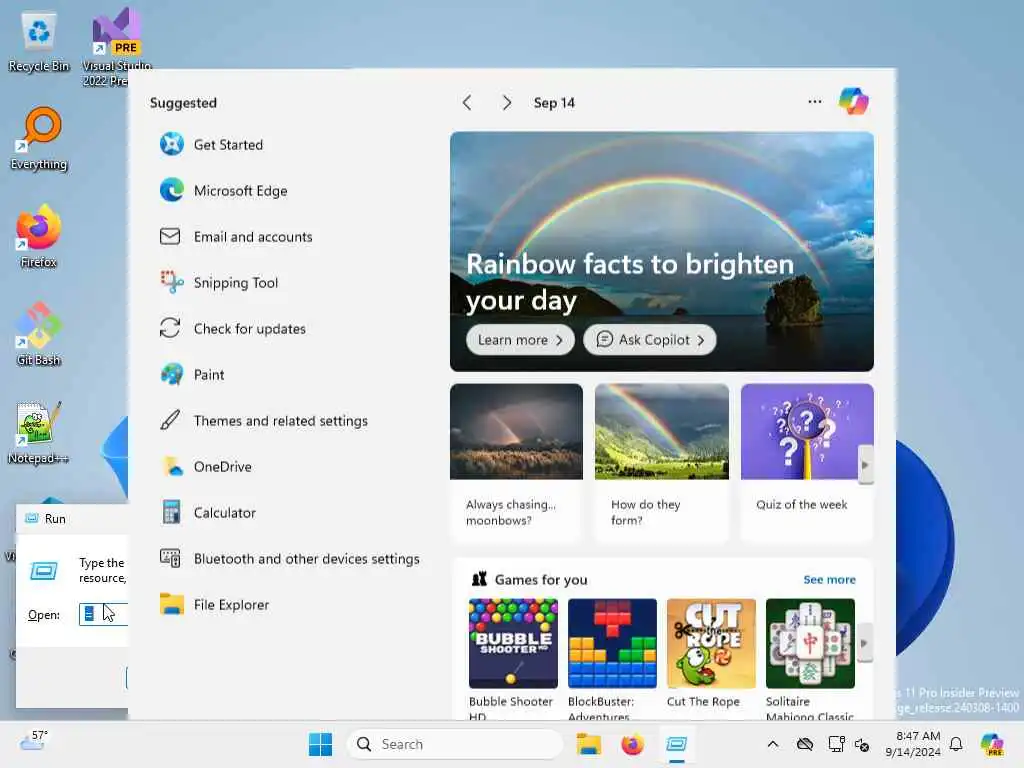Open the Quiz of the week card
Screen dimensions: 1024x768
click(x=807, y=462)
